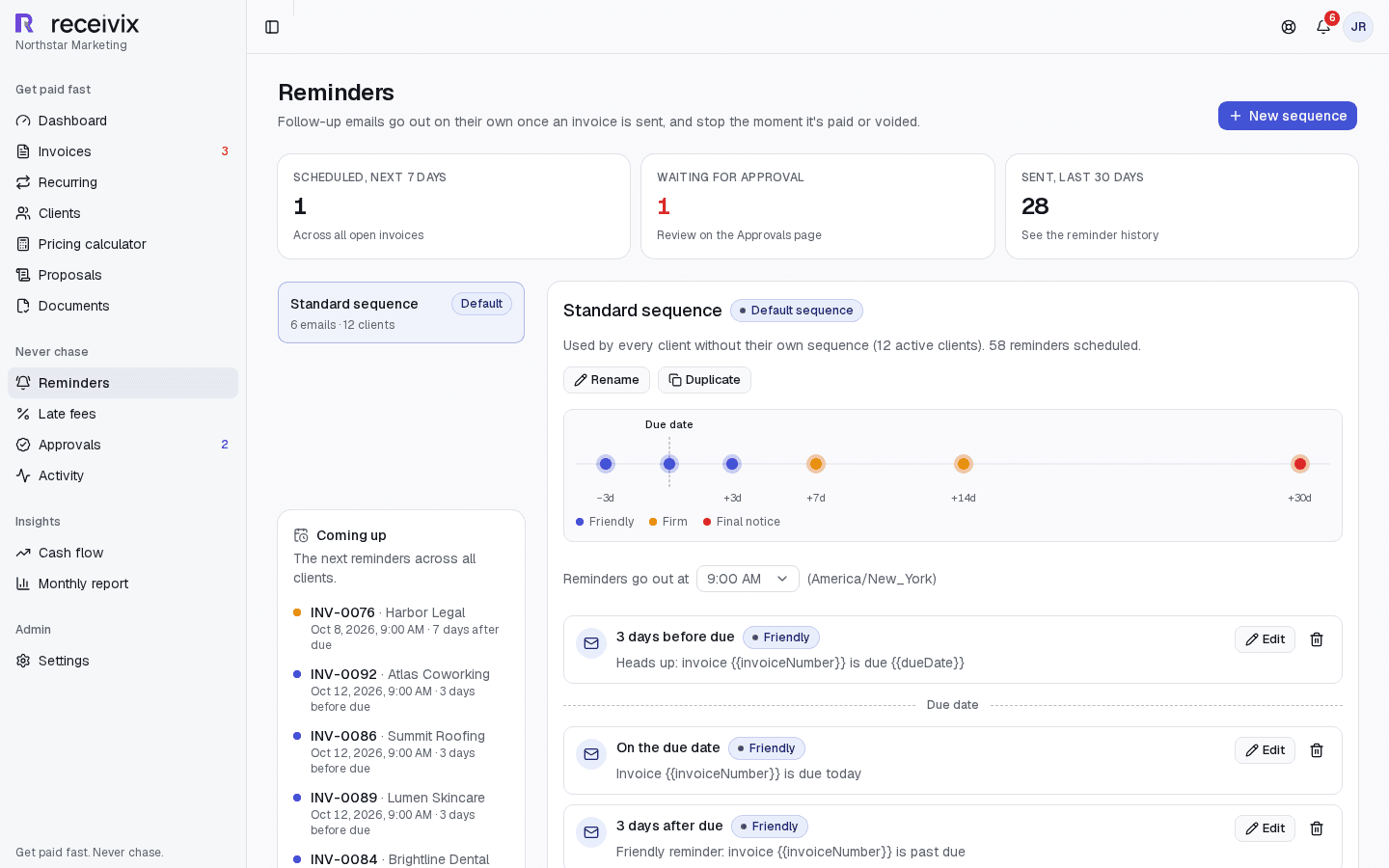Click the -3d timeline marker

click(x=606, y=464)
